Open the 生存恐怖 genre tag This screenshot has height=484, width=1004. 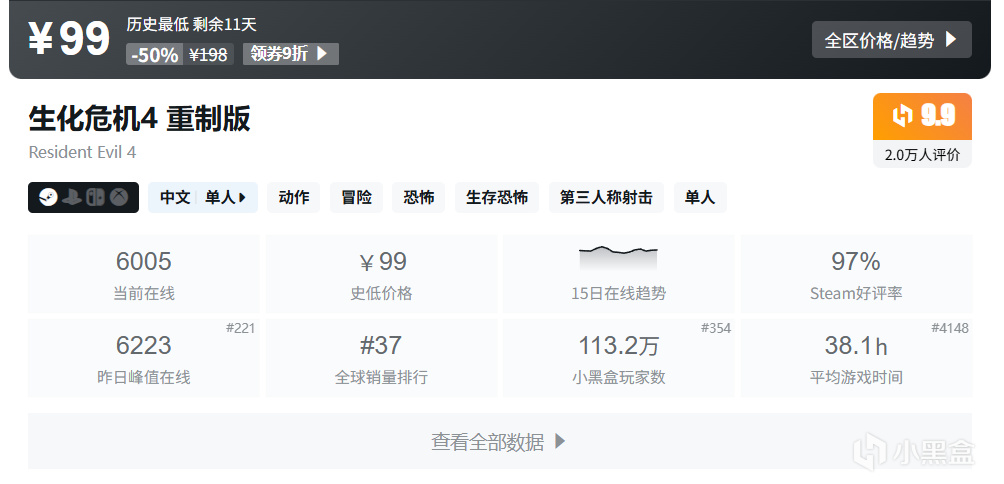498,198
